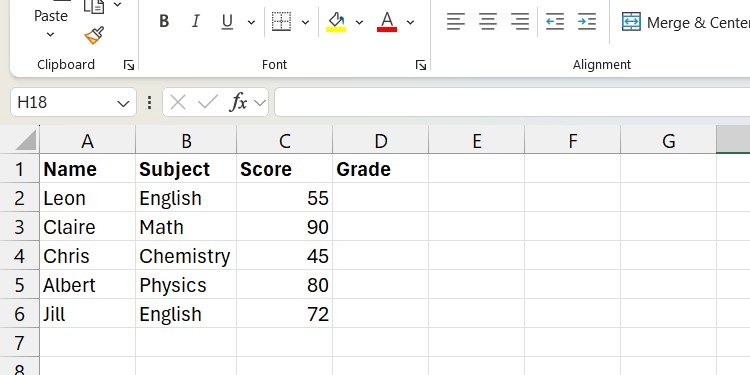The width and height of the screenshot is (750, 375).
Task: Click the Merge & Center button
Action: pos(685,22)
